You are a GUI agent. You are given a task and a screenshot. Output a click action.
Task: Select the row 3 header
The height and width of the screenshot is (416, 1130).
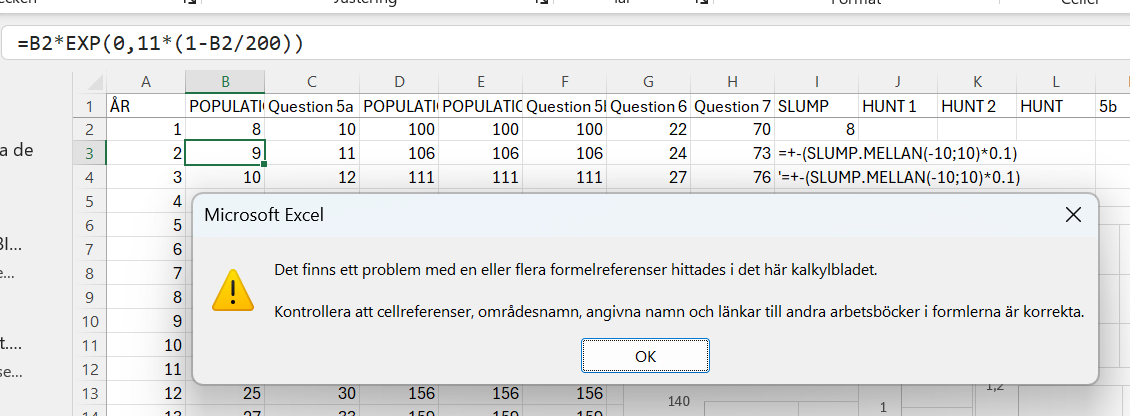tap(88, 154)
